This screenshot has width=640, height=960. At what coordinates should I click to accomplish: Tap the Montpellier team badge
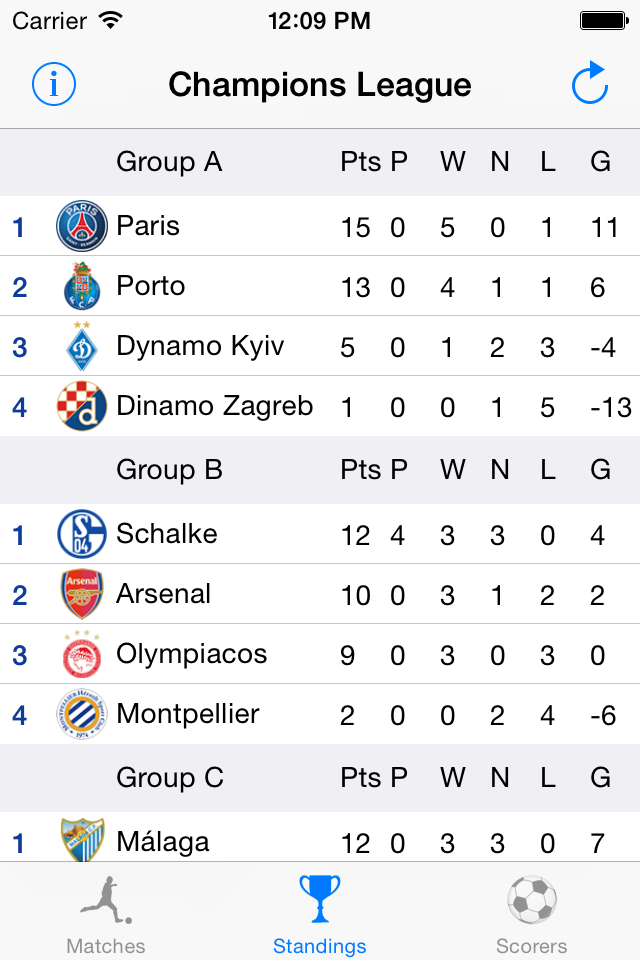click(81, 714)
